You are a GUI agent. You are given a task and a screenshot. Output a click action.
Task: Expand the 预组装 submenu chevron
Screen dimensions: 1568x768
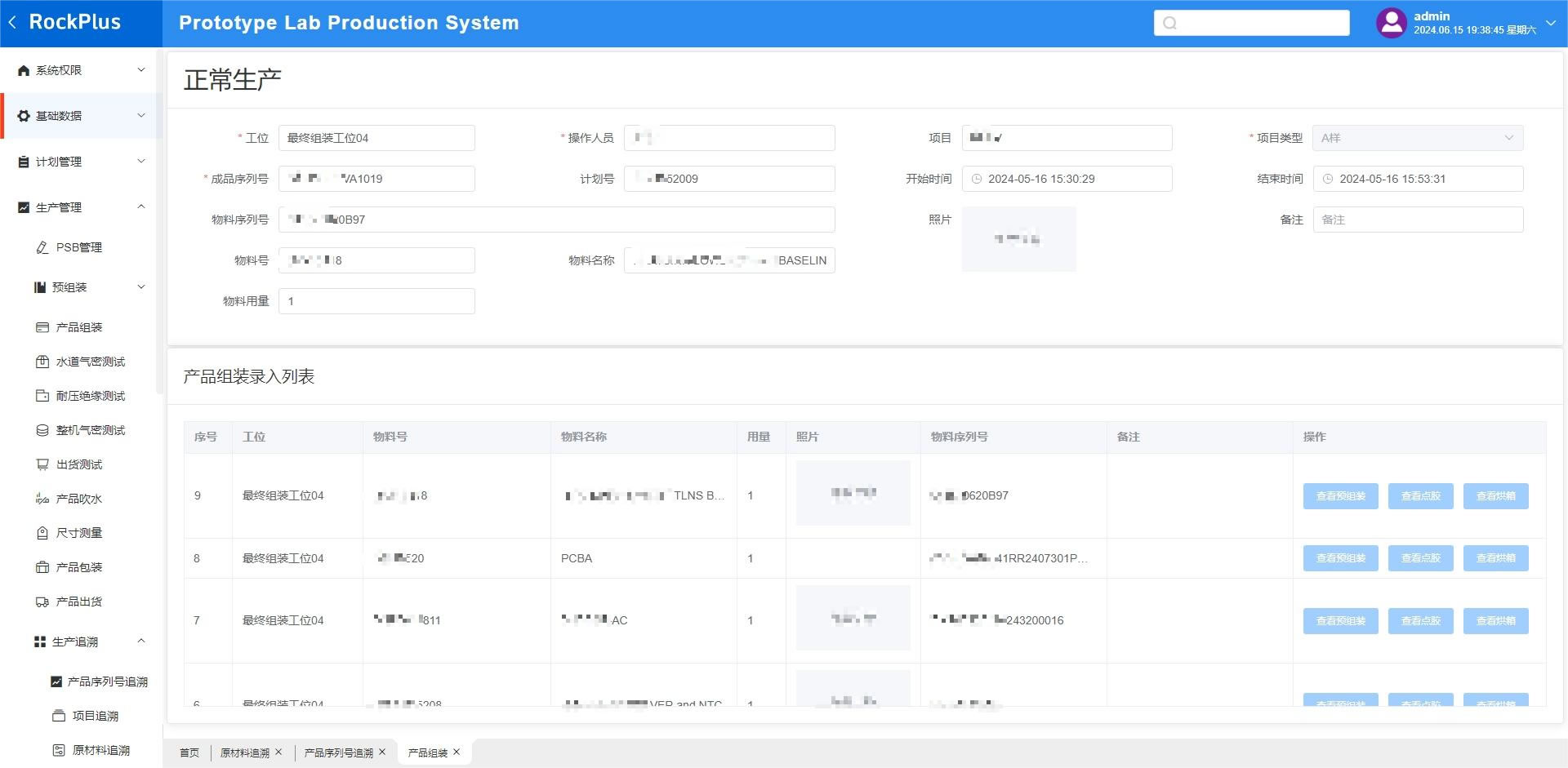coord(141,287)
